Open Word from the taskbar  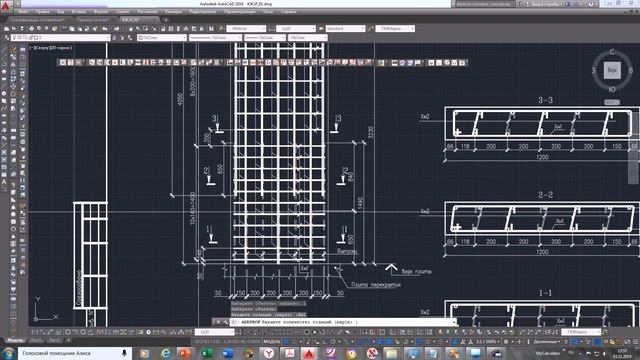(228, 353)
